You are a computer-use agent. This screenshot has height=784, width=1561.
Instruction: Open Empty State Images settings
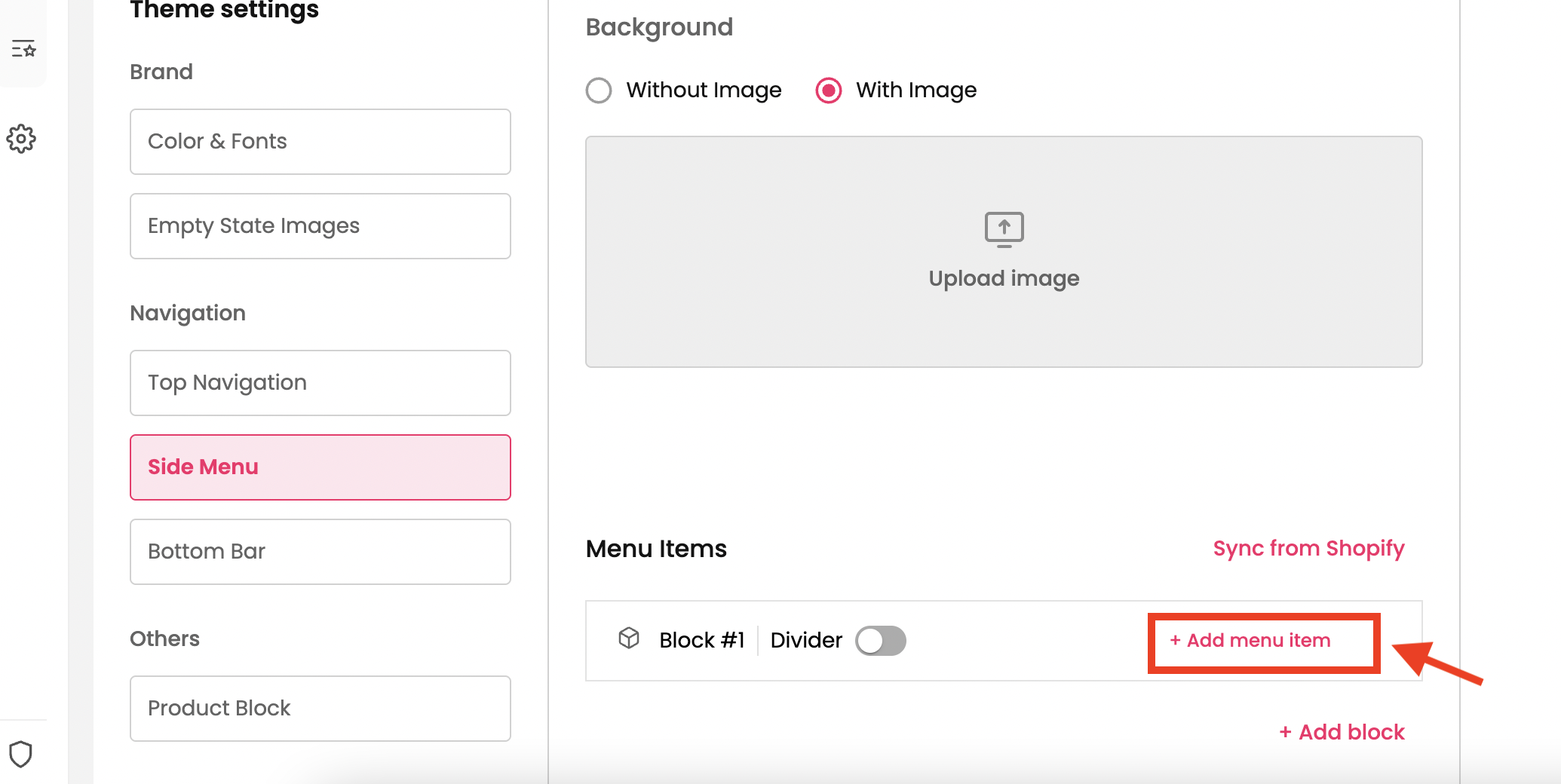pos(320,226)
